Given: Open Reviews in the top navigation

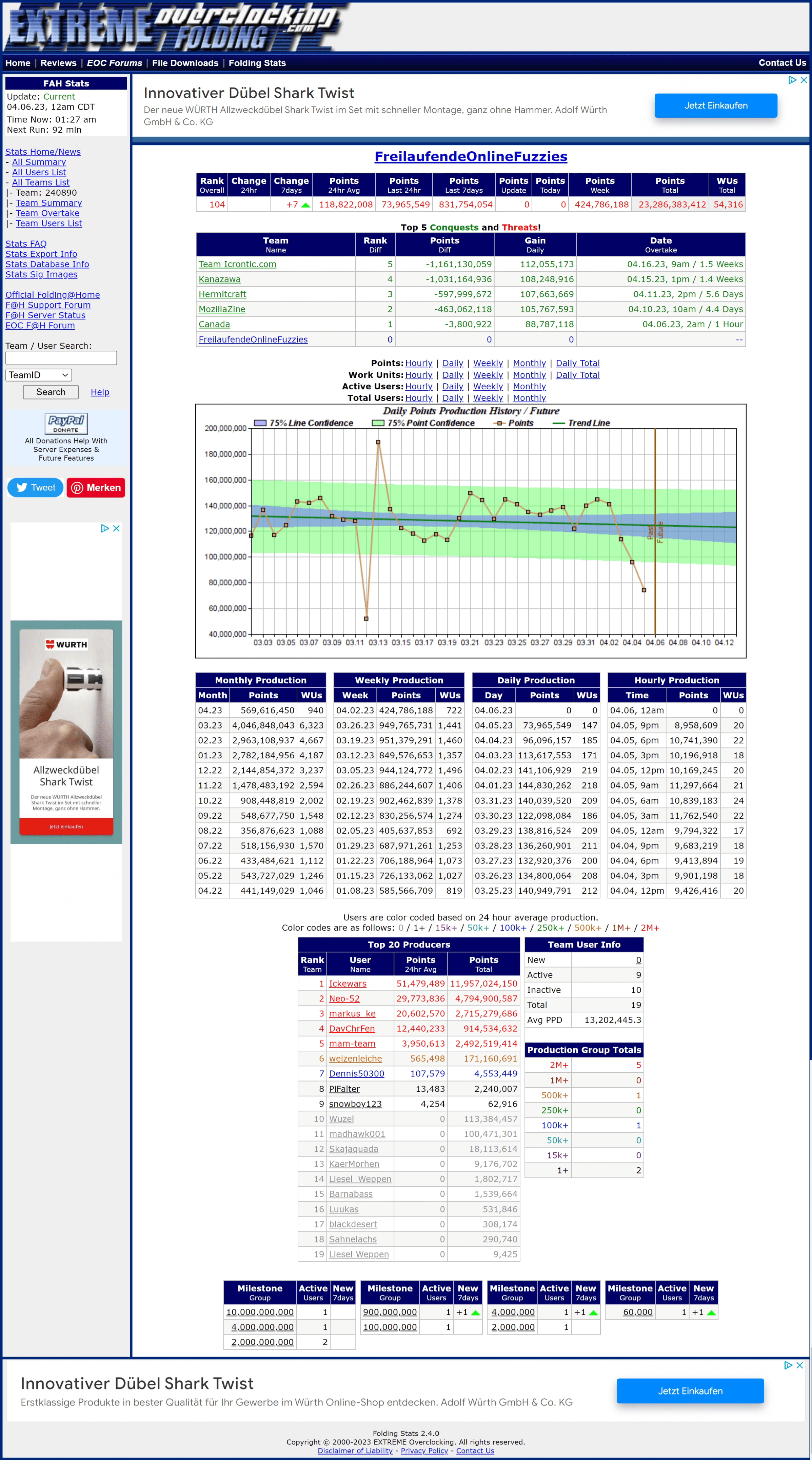Looking at the screenshot, I should tap(58, 63).
